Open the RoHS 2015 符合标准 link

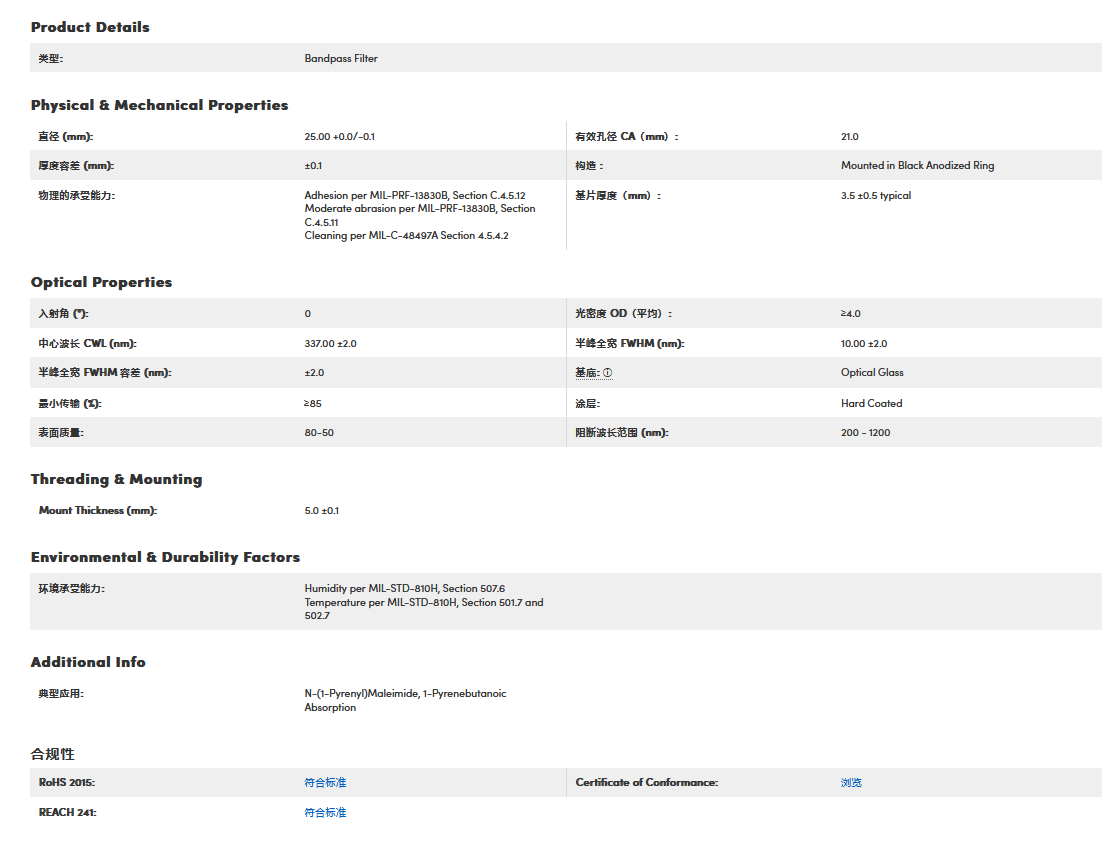click(325, 782)
